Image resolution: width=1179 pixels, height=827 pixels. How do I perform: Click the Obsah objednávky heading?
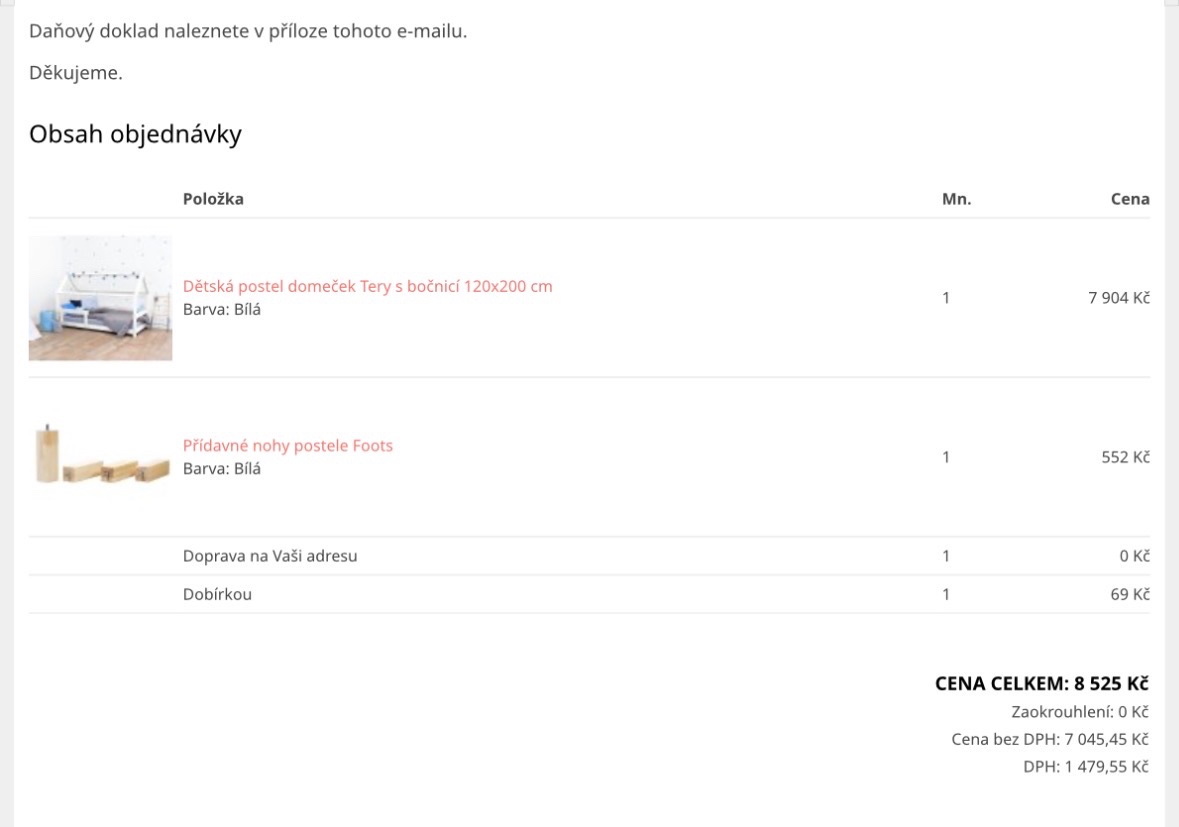point(135,135)
